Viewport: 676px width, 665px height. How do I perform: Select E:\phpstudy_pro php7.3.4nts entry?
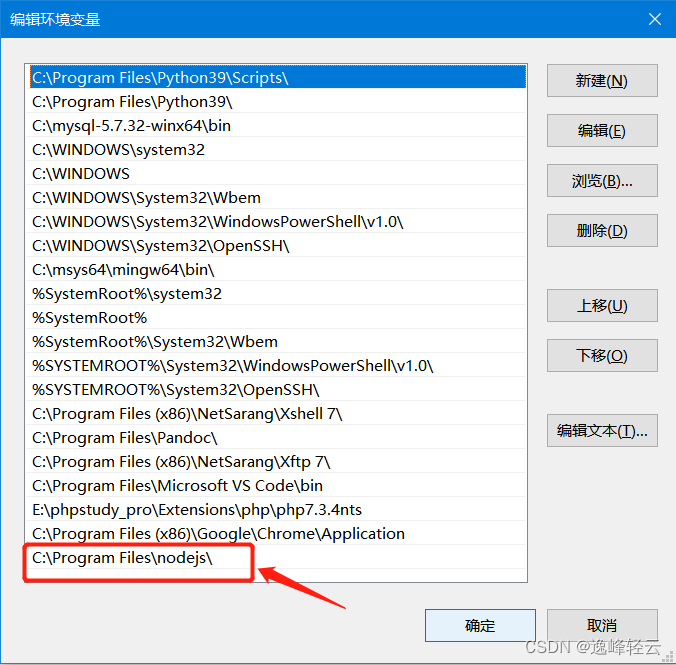click(x=278, y=510)
